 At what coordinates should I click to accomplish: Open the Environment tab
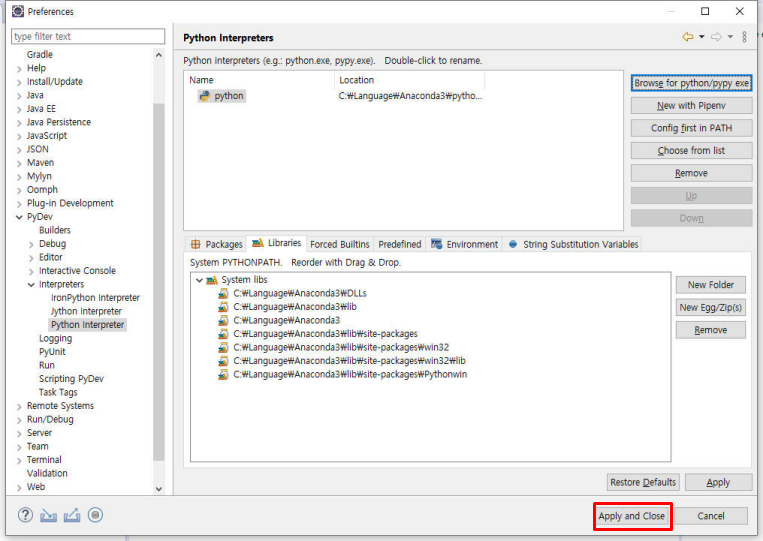[x=465, y=244]
